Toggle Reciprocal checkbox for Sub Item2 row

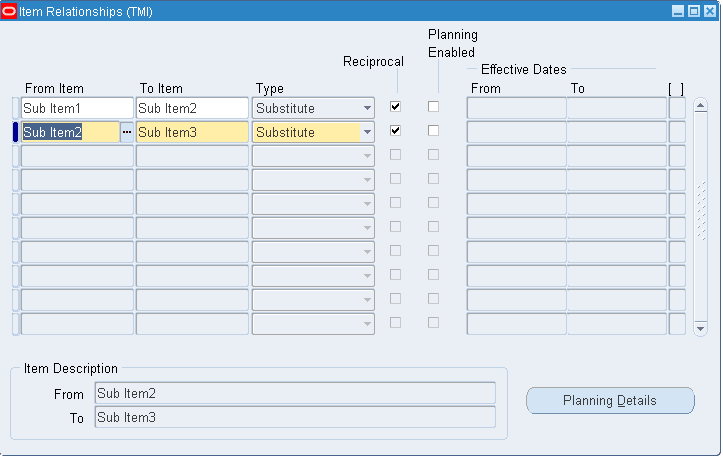click(x=396, y=130)
